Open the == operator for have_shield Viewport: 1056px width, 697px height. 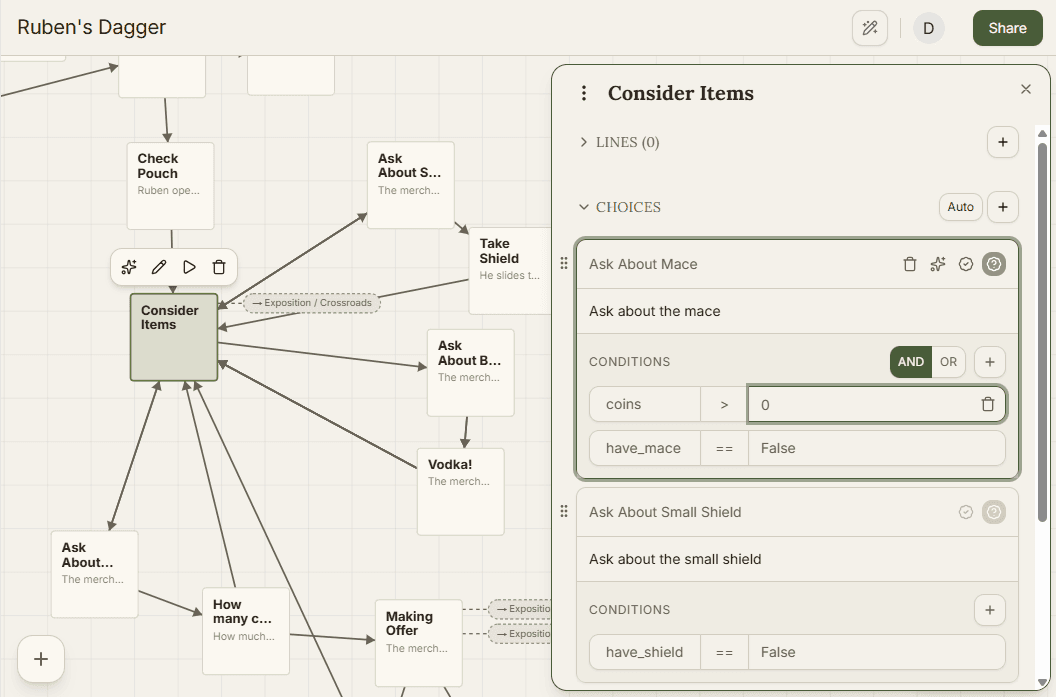(x=724, y=653)
